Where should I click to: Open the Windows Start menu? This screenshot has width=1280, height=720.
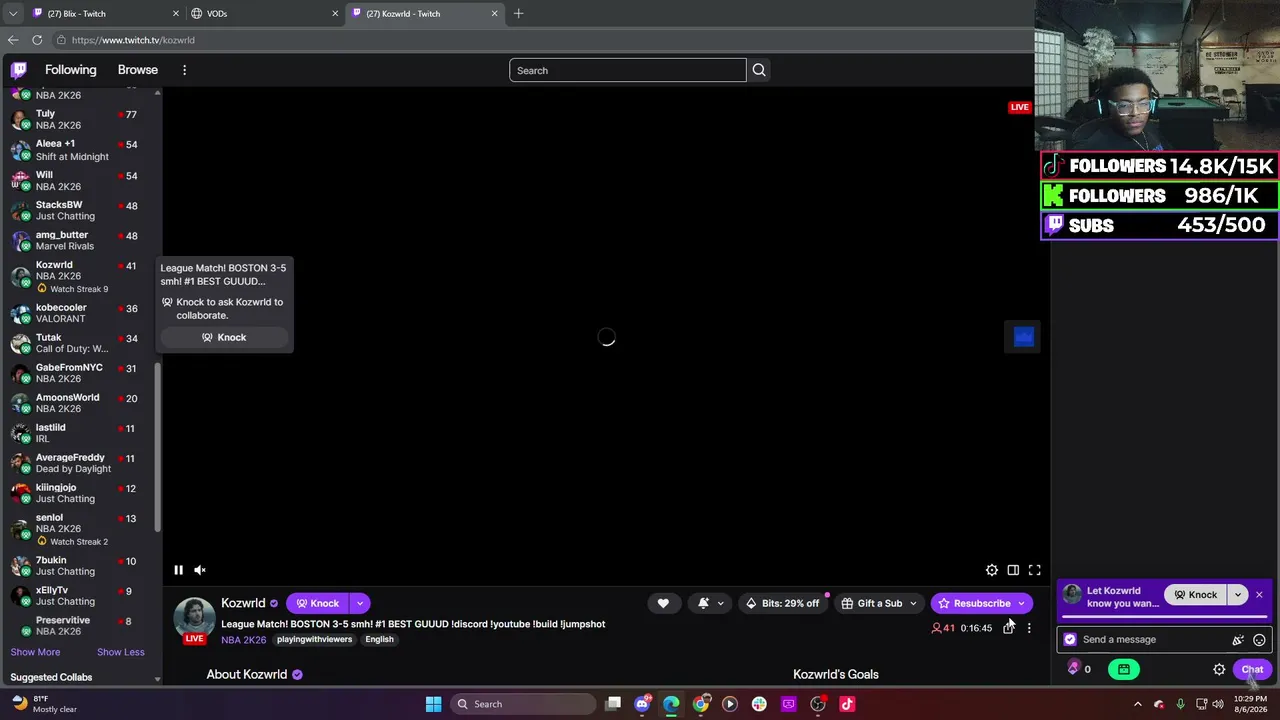coord(433,704)
